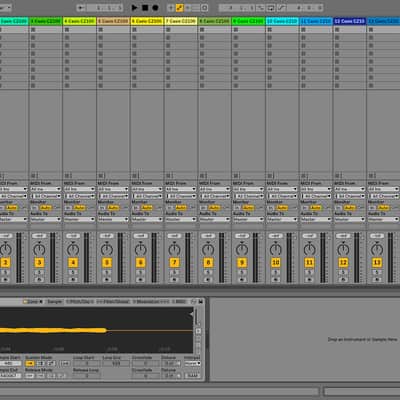
Task: Set track 11 Monitor to Auto
Action: point(316,208)
